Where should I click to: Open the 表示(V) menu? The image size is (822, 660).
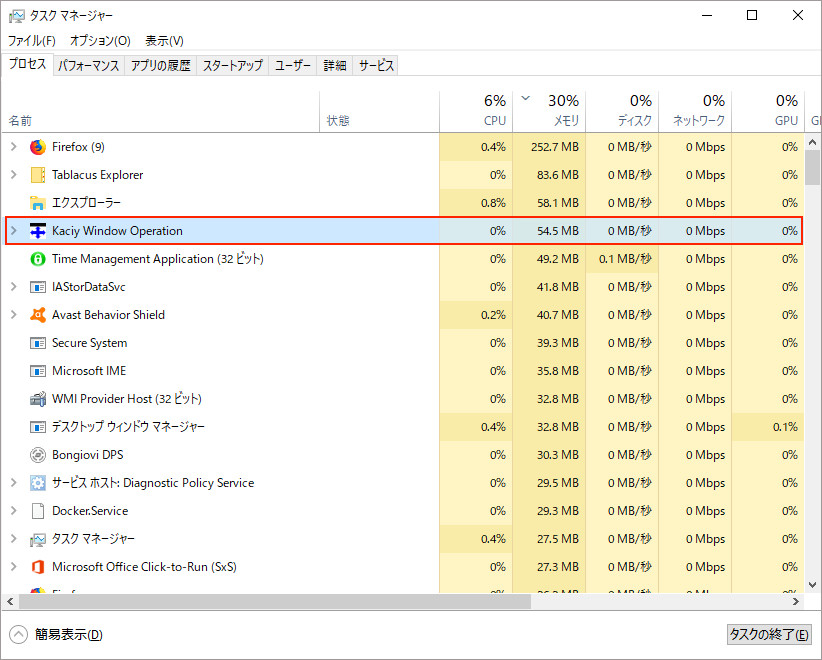(x=165, y=41)
